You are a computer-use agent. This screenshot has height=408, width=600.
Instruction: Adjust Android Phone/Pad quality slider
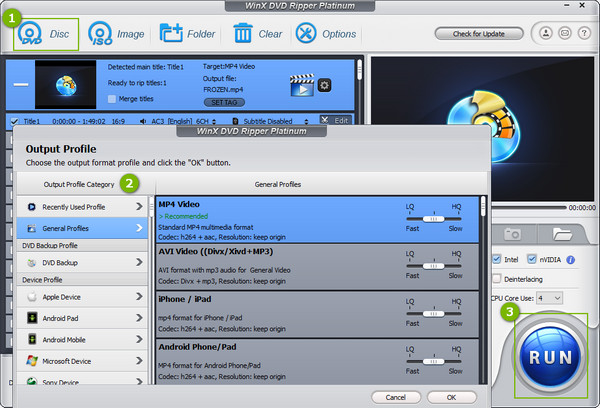point(434,361)
